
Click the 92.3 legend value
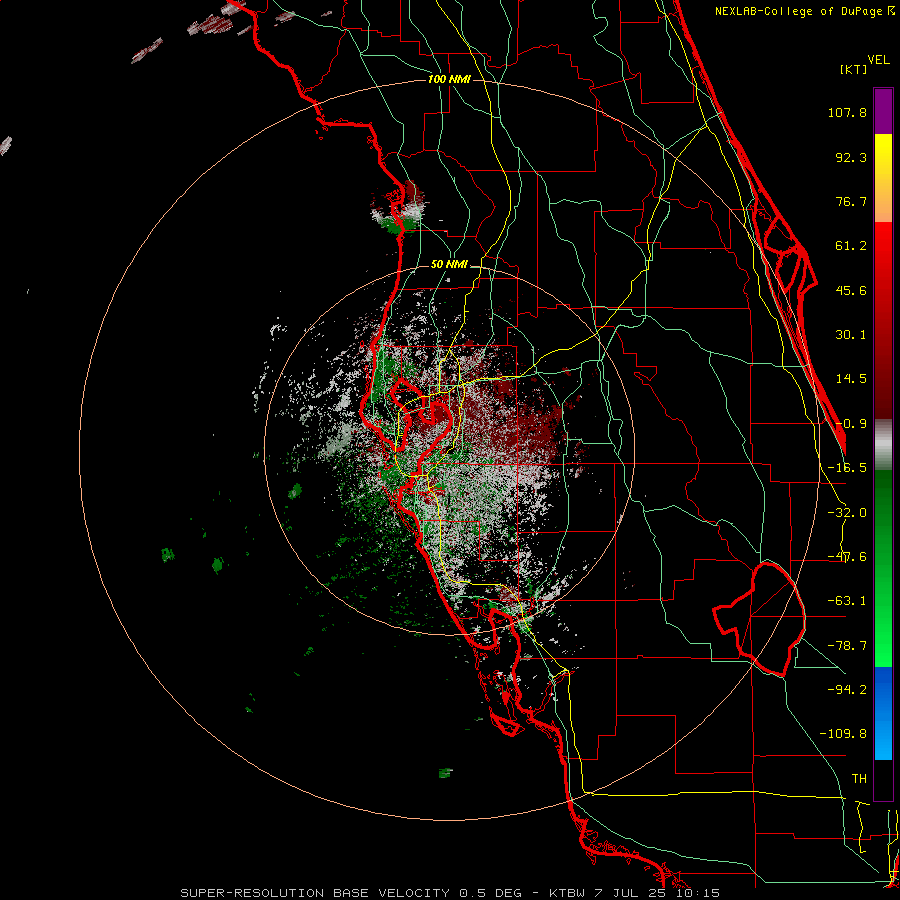pos(851,157)
